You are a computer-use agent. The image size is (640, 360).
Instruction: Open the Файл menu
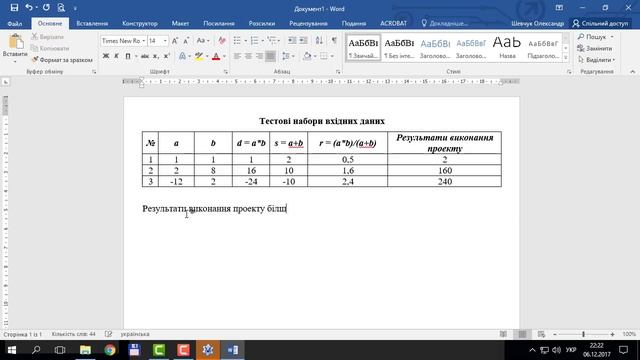tap(15, 23)
